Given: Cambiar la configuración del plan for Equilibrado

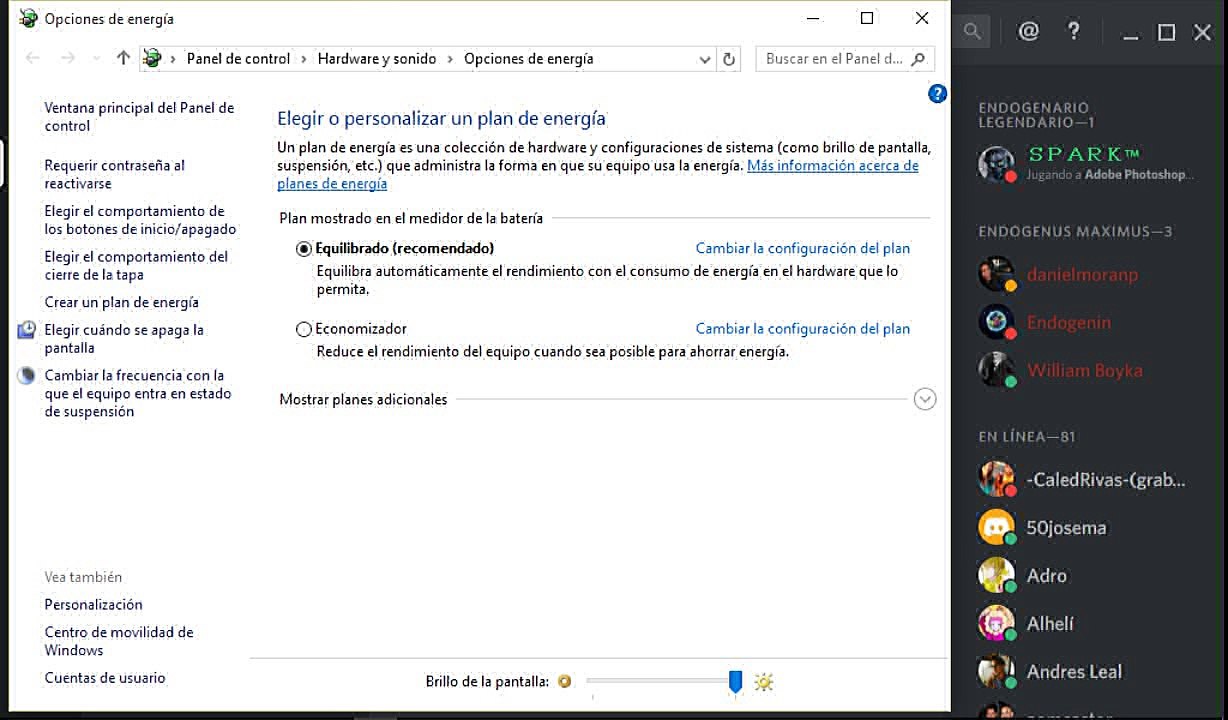Looking at the screenshot, I should (x=803, y=248).
